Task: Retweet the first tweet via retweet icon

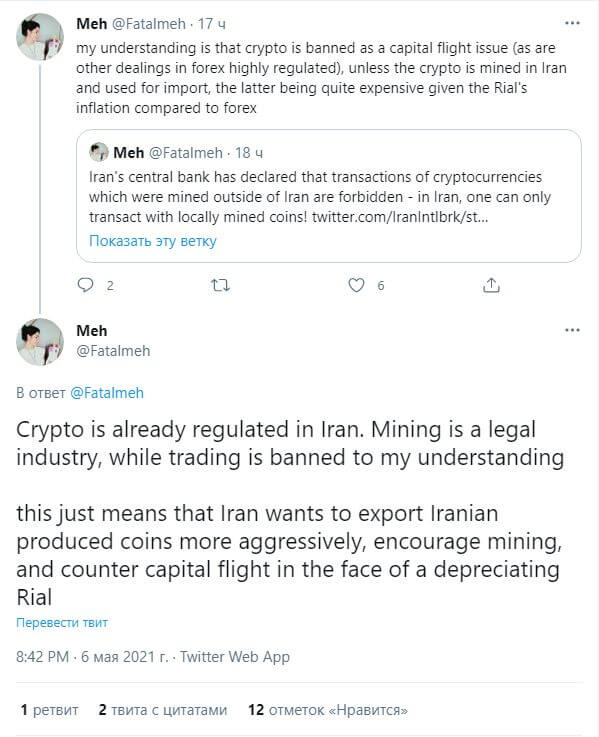Action: click(220, 285)
